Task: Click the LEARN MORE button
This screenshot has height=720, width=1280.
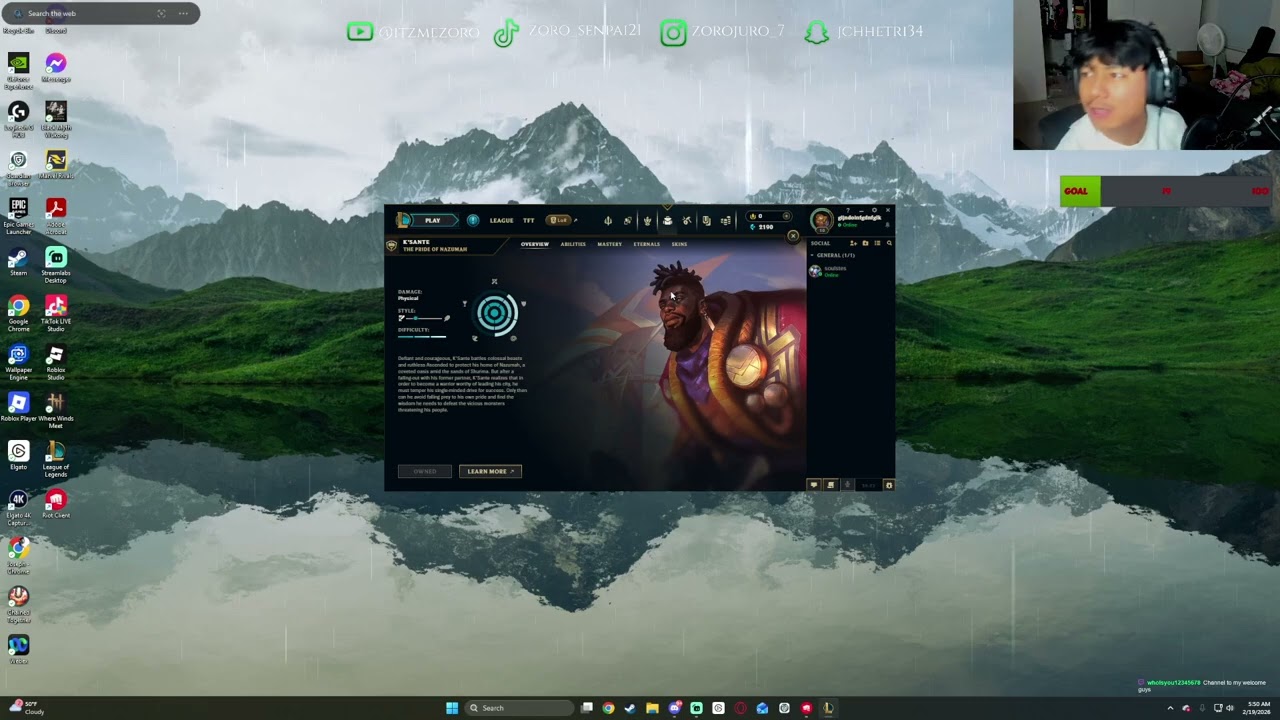Action: 490,471
